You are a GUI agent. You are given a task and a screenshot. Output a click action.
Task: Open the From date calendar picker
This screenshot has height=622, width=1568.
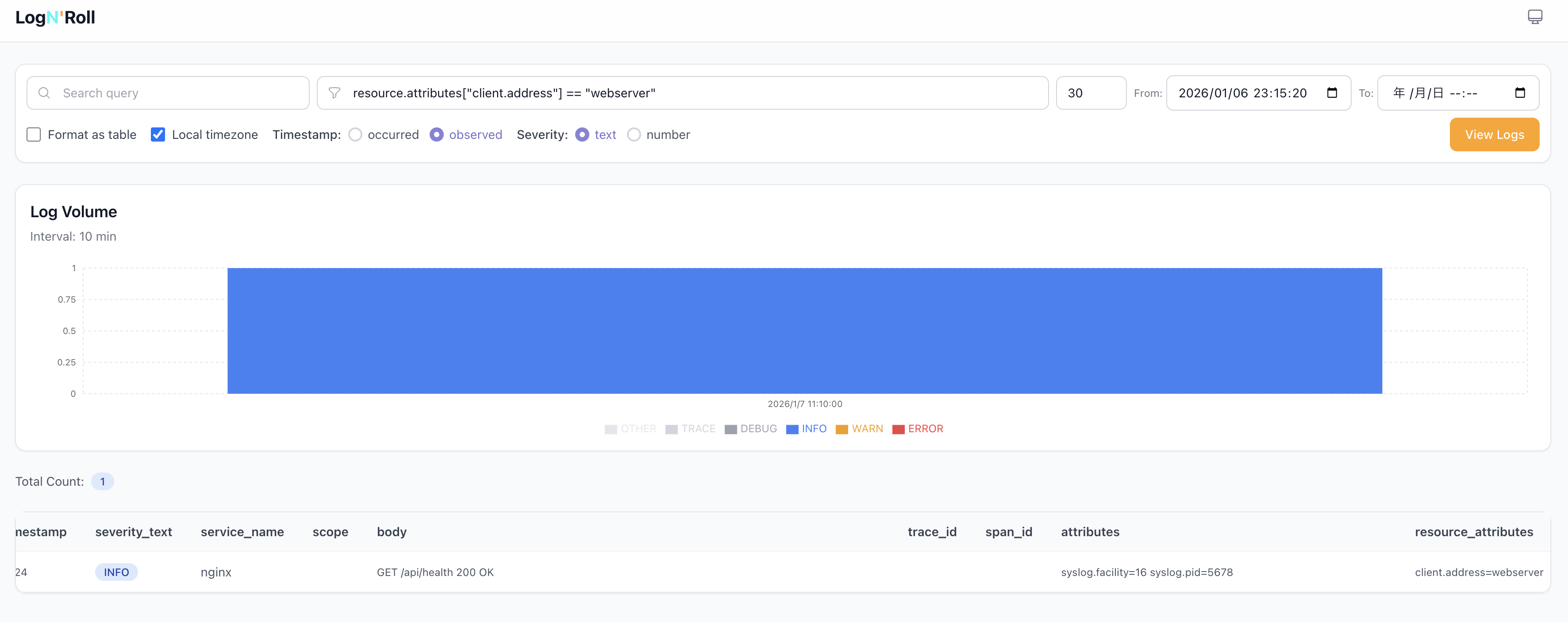click(1332, 93)
